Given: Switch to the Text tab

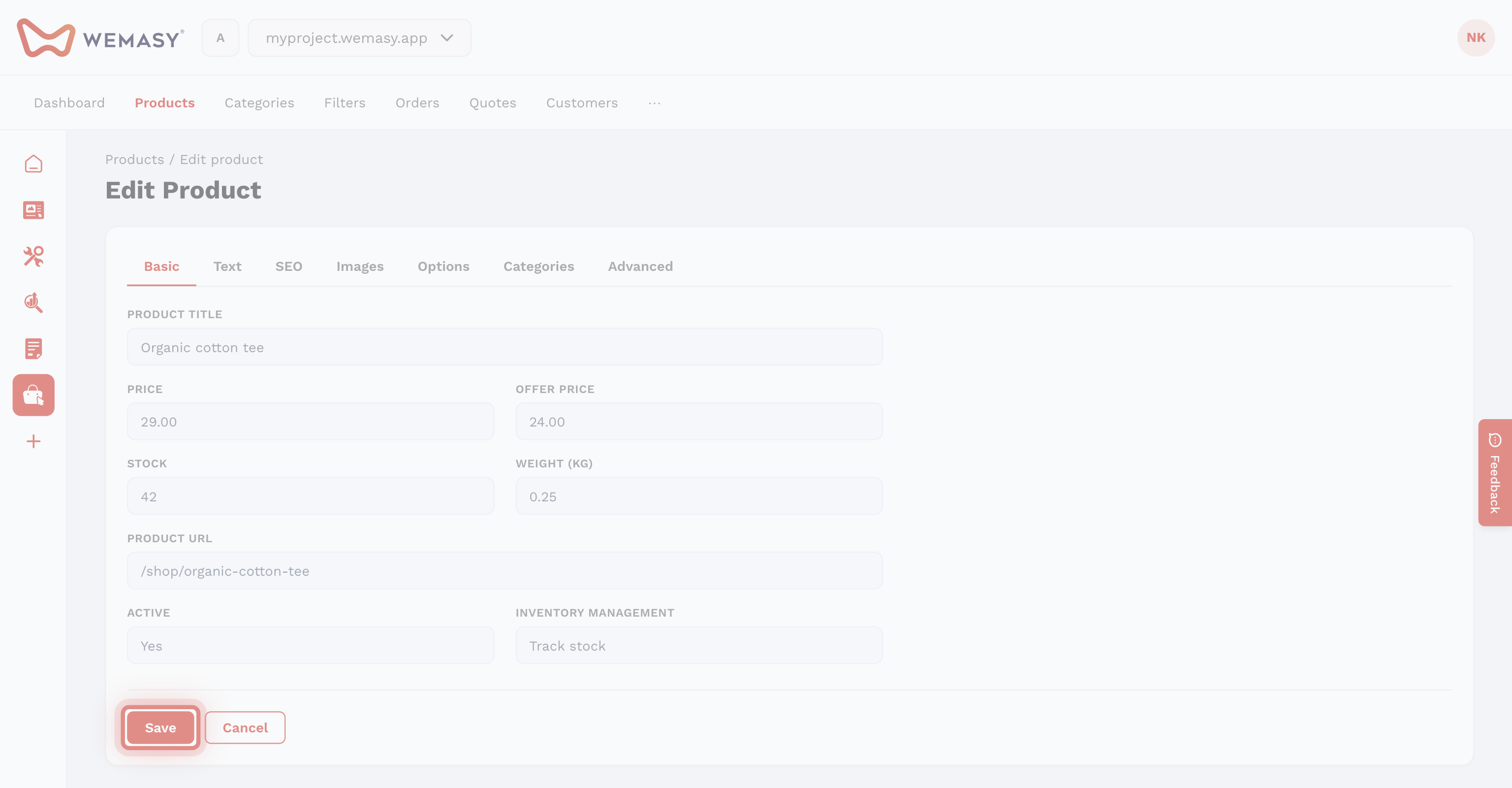Looking at the screenshot, I should coord(227,266).
